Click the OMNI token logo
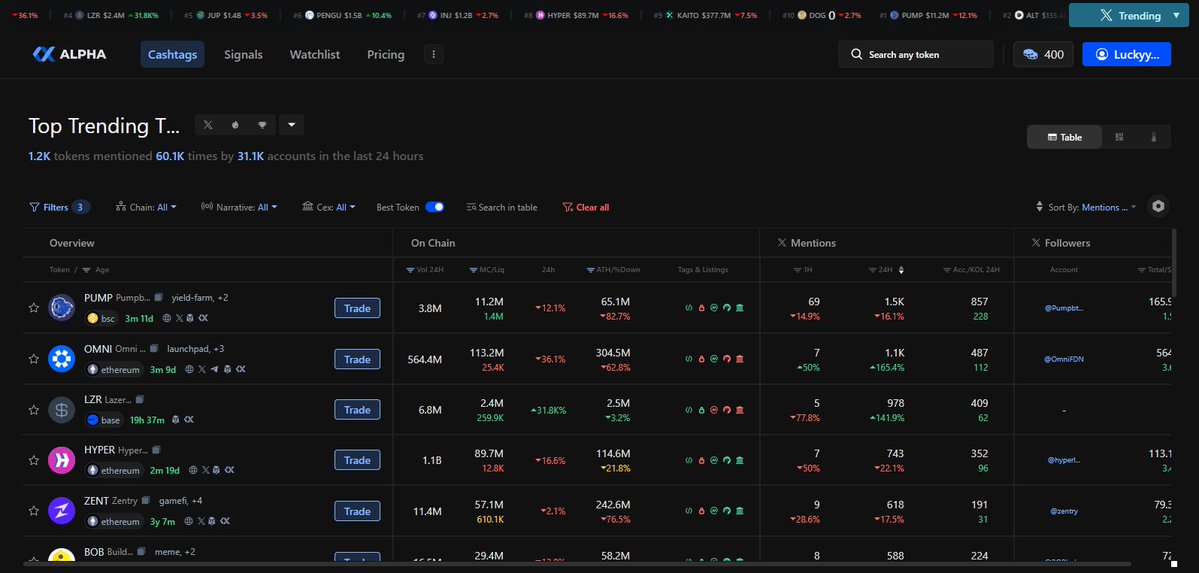The width and height of the screenshot is (1199, 573). point(62,359)
